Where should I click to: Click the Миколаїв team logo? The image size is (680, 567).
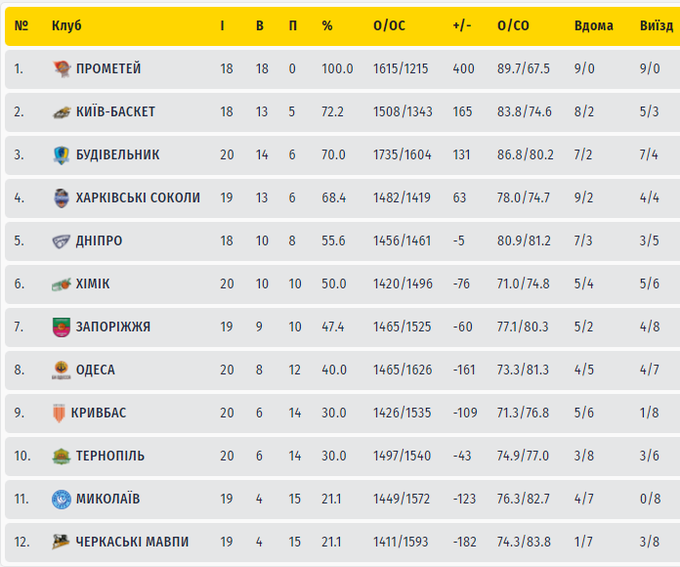click(x=61, y=499)
